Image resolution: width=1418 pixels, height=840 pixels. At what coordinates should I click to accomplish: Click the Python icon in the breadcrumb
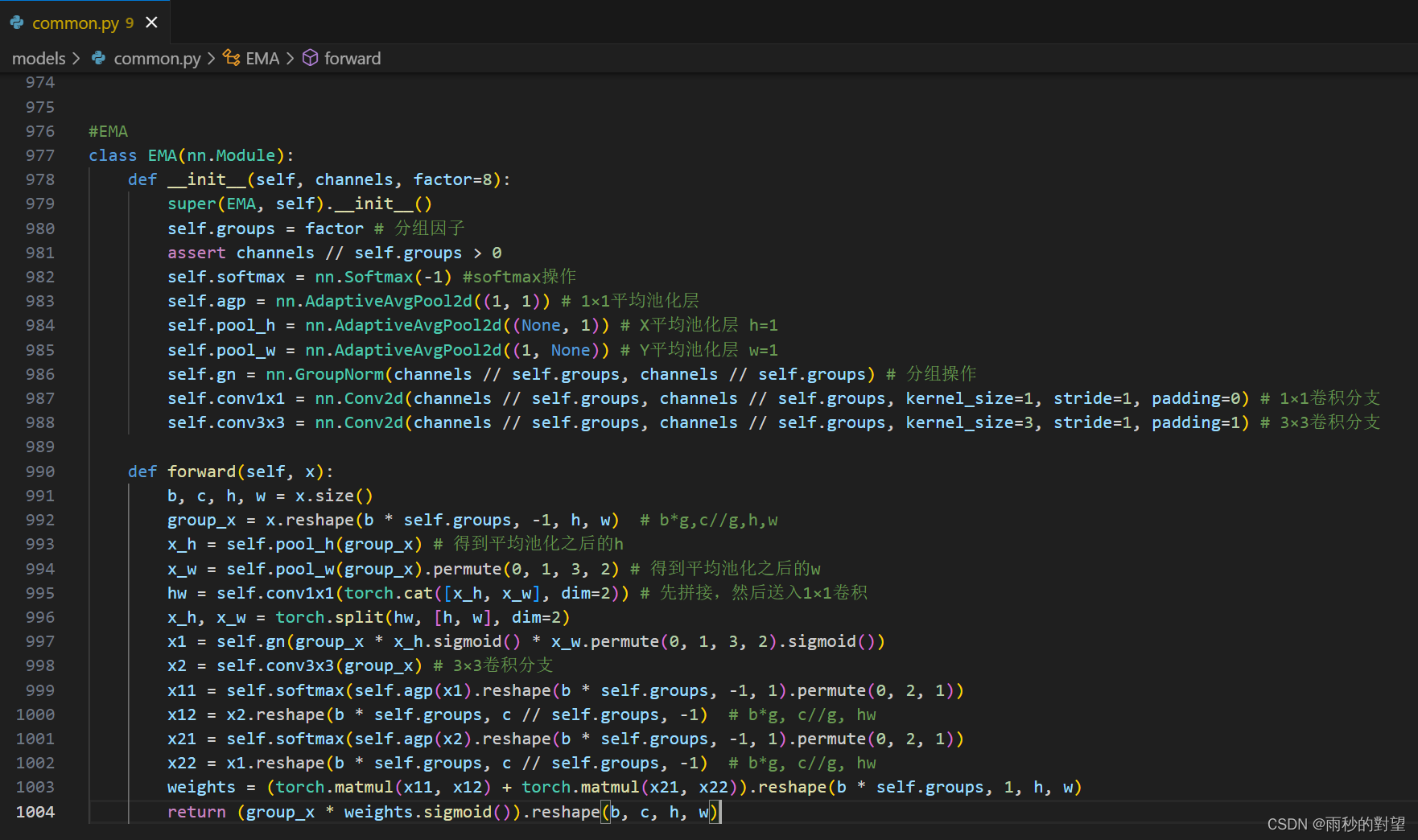(x=98, y=58)
